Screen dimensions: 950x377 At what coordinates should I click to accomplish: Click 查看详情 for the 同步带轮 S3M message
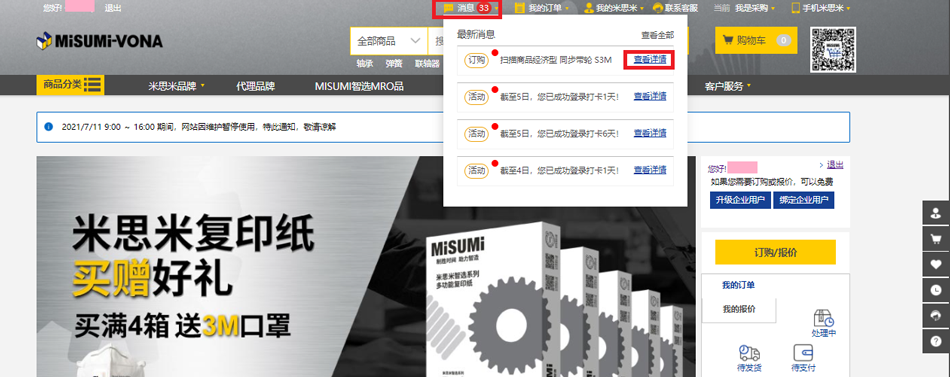click(x=650, y=59)
